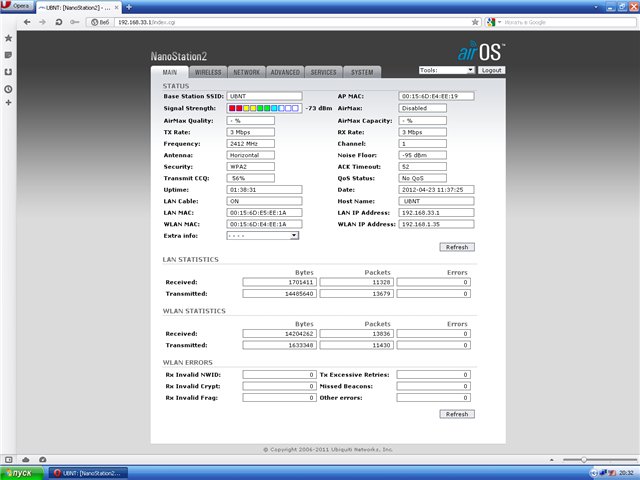Expand the Tools dropdown

coord(447,70)
